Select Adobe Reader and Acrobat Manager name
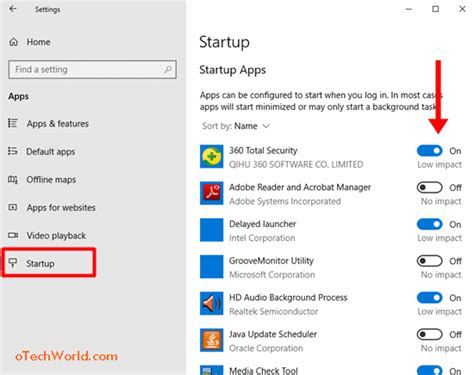Viewport: 474px width, 375px height. click(300, 187)
